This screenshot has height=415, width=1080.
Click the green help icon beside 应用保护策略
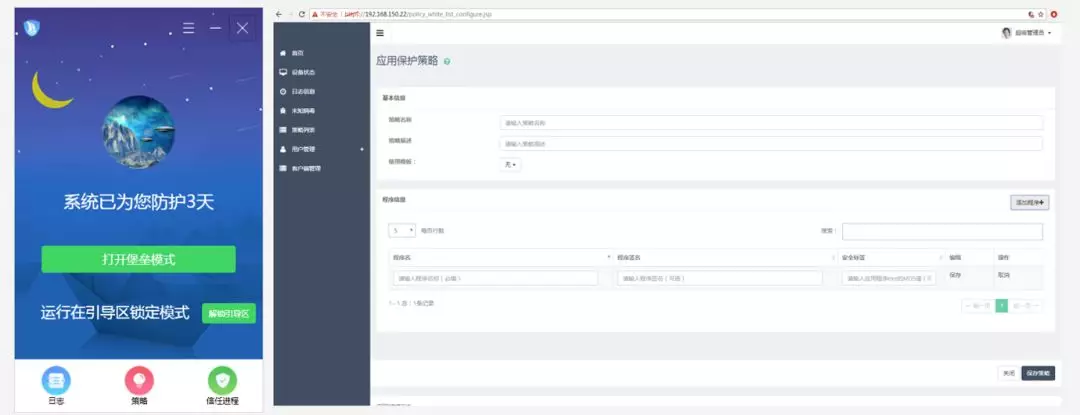click(x=446, y=62)
